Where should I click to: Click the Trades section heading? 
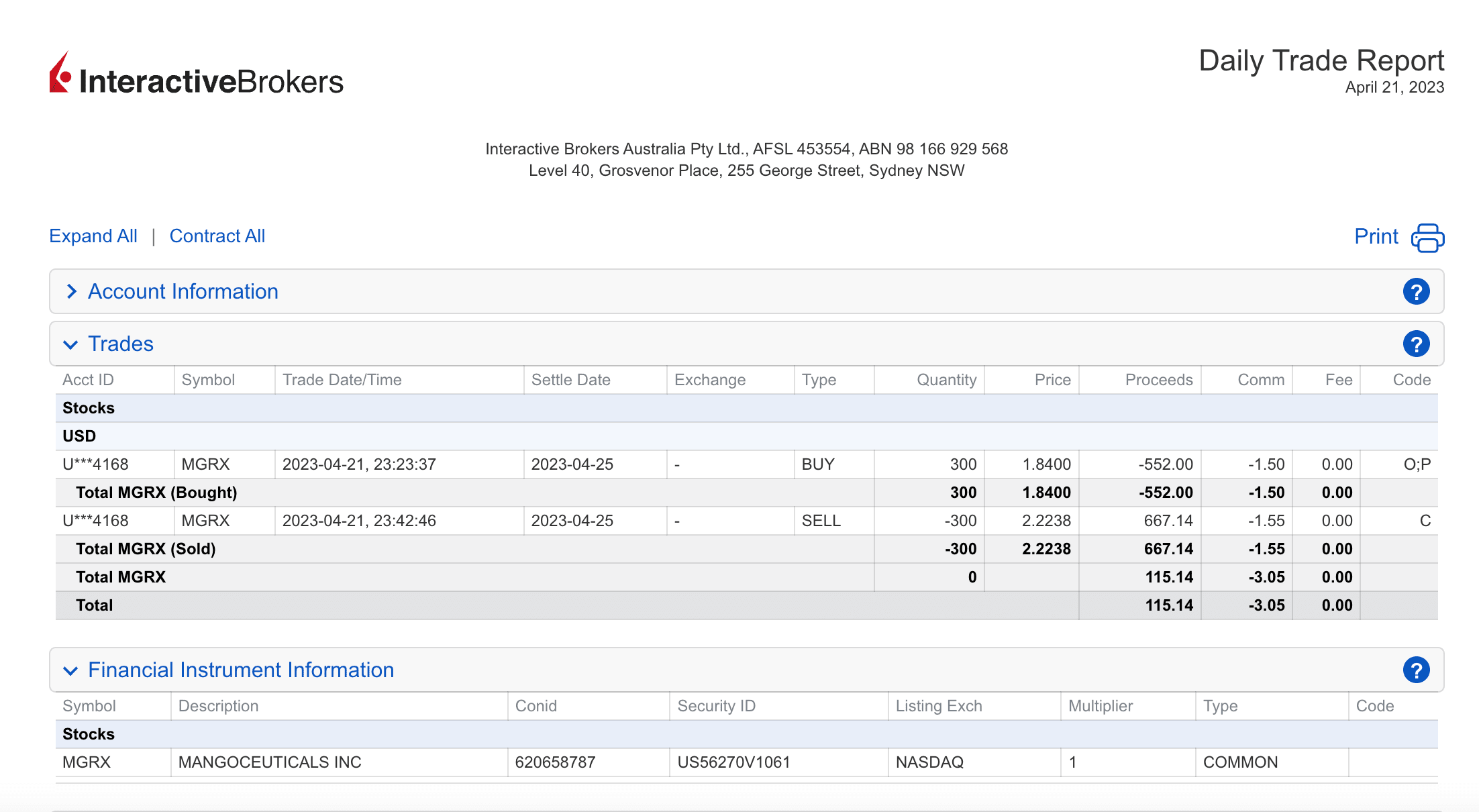pos(121,344)
